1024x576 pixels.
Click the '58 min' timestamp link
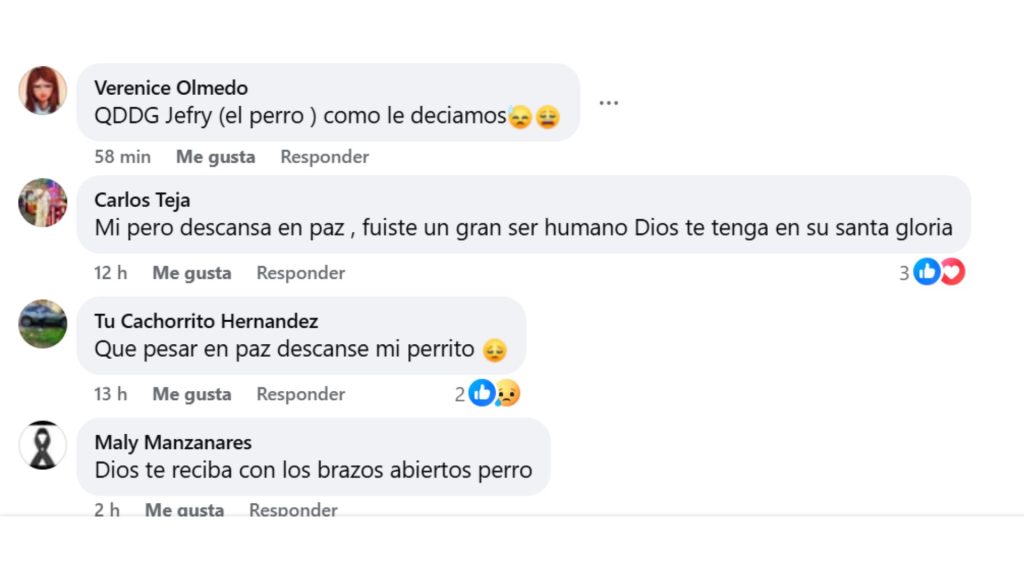click(122, 156)
